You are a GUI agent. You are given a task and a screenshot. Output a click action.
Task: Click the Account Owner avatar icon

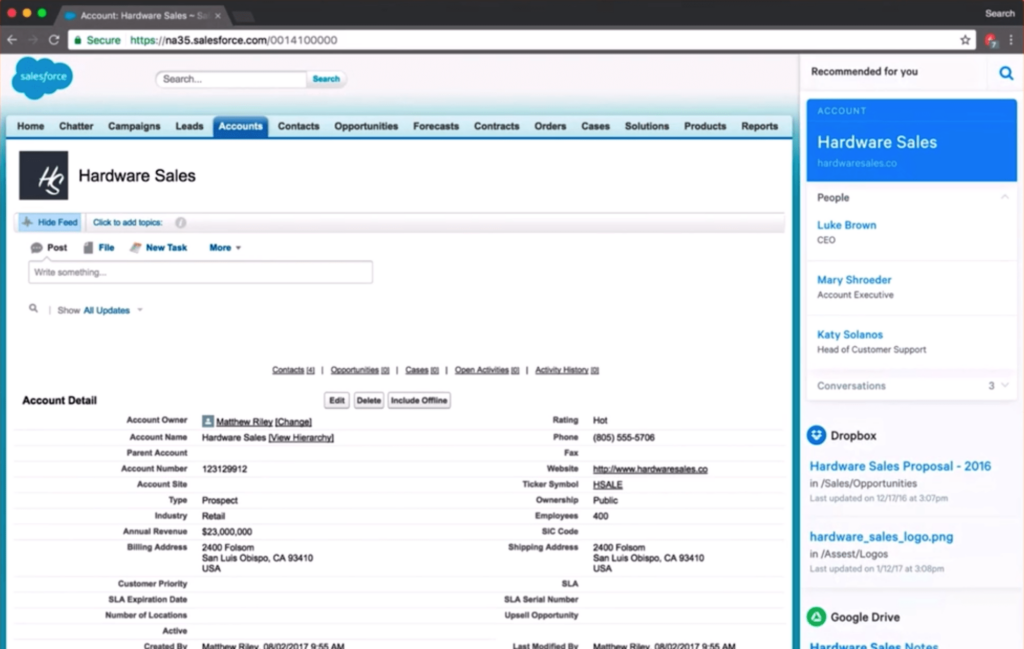(208, 421)
